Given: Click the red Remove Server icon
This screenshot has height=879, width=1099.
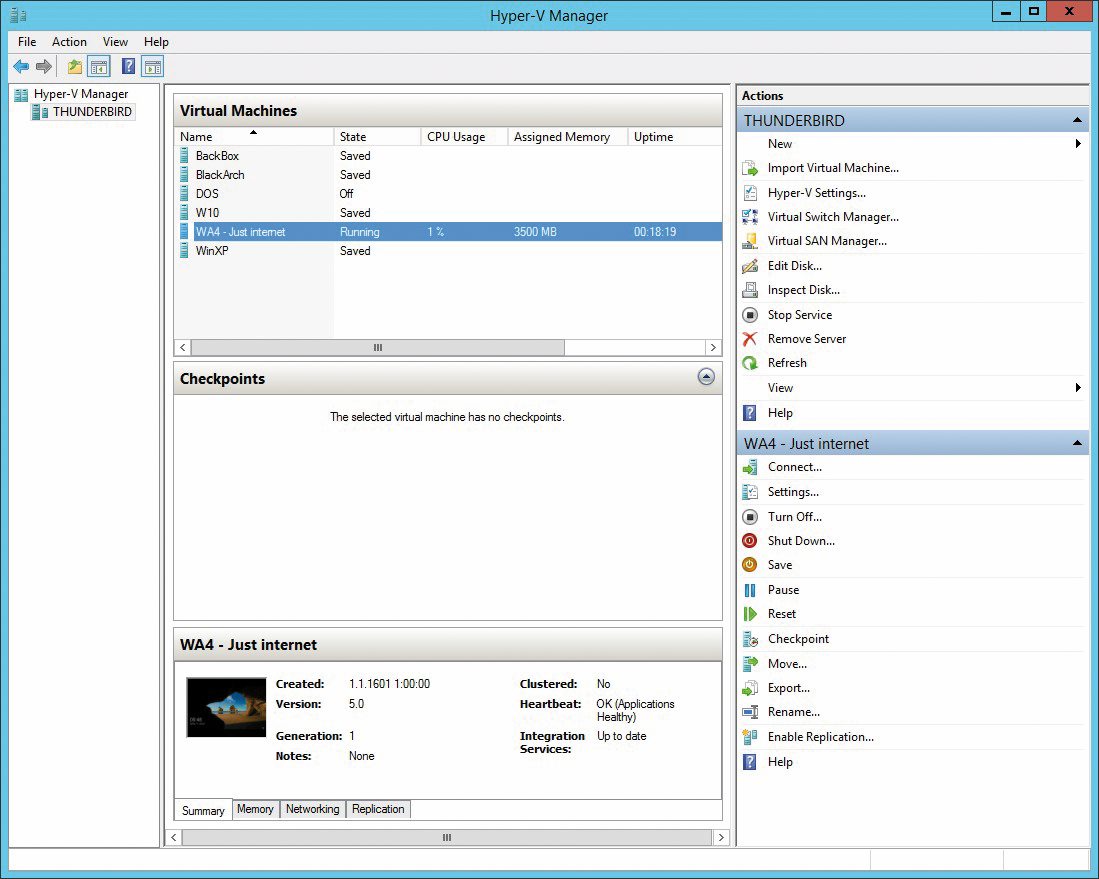Looking at the screenshot, I should coord(750,339).
